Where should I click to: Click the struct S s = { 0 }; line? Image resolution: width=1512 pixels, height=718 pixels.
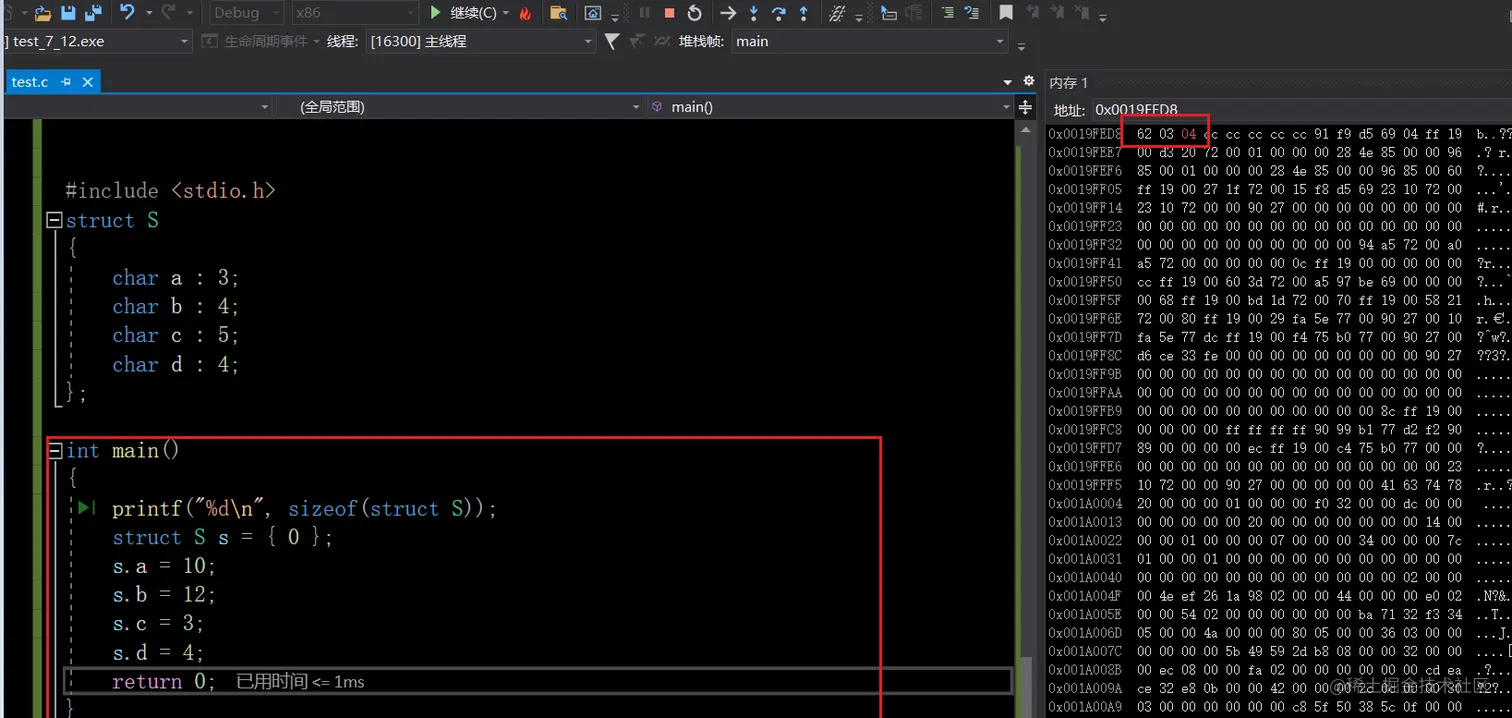[223, 538]
